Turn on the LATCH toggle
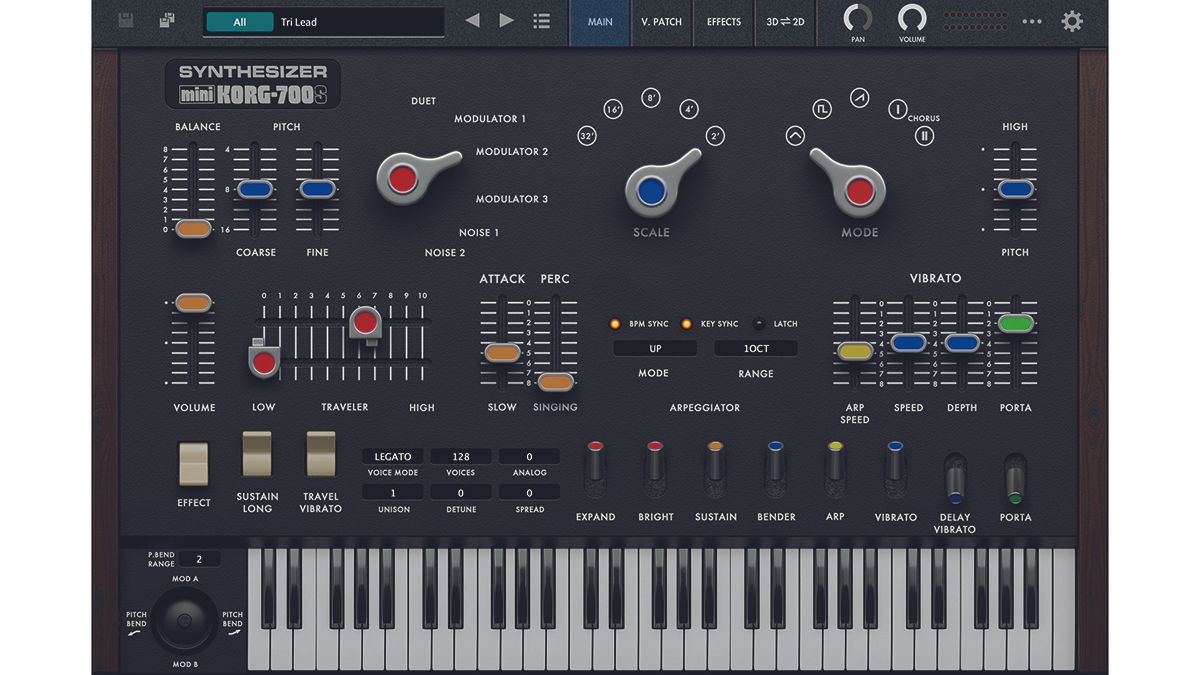The height and width of the screenshot is (675, 1200). 760,324
